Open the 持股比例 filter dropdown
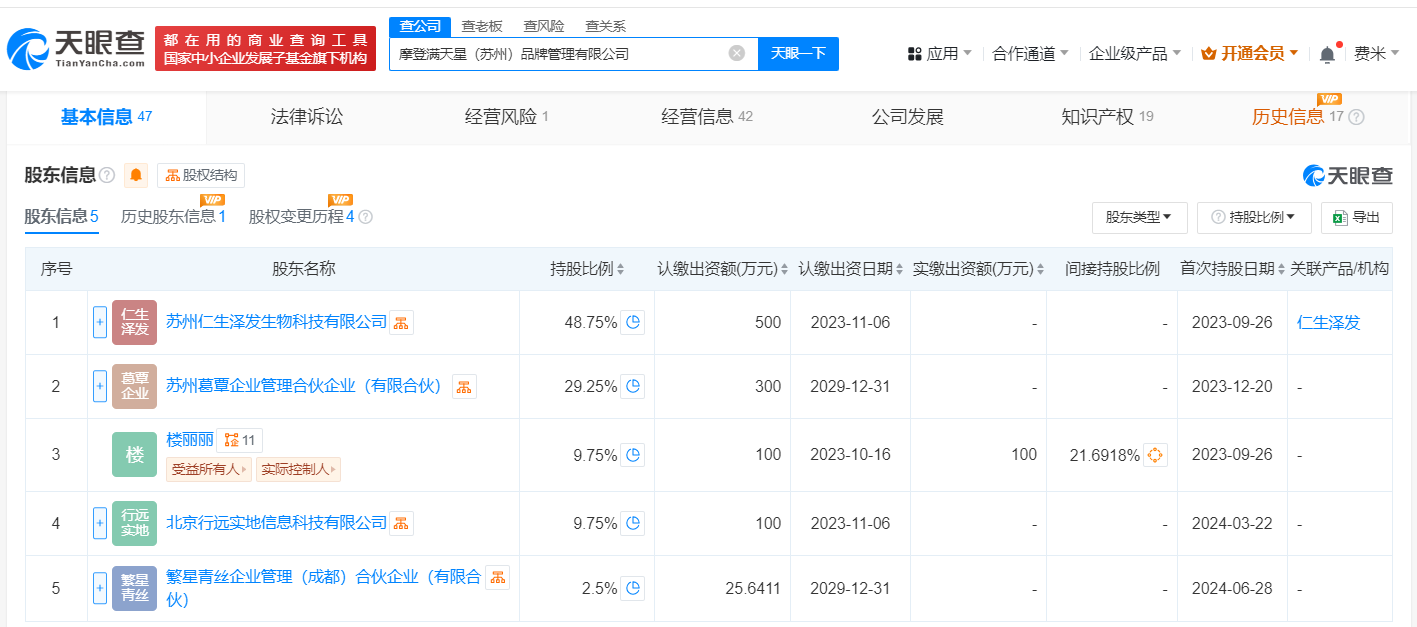The image size is (1417, 627). click(1253, 217)
